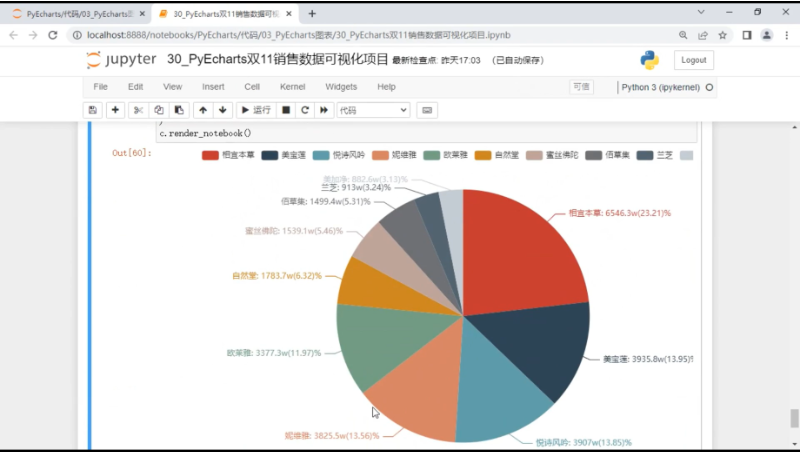Toggle the 自然堂 orange legend item
This screenshot has width=800, height=453.
click(497, 155)
